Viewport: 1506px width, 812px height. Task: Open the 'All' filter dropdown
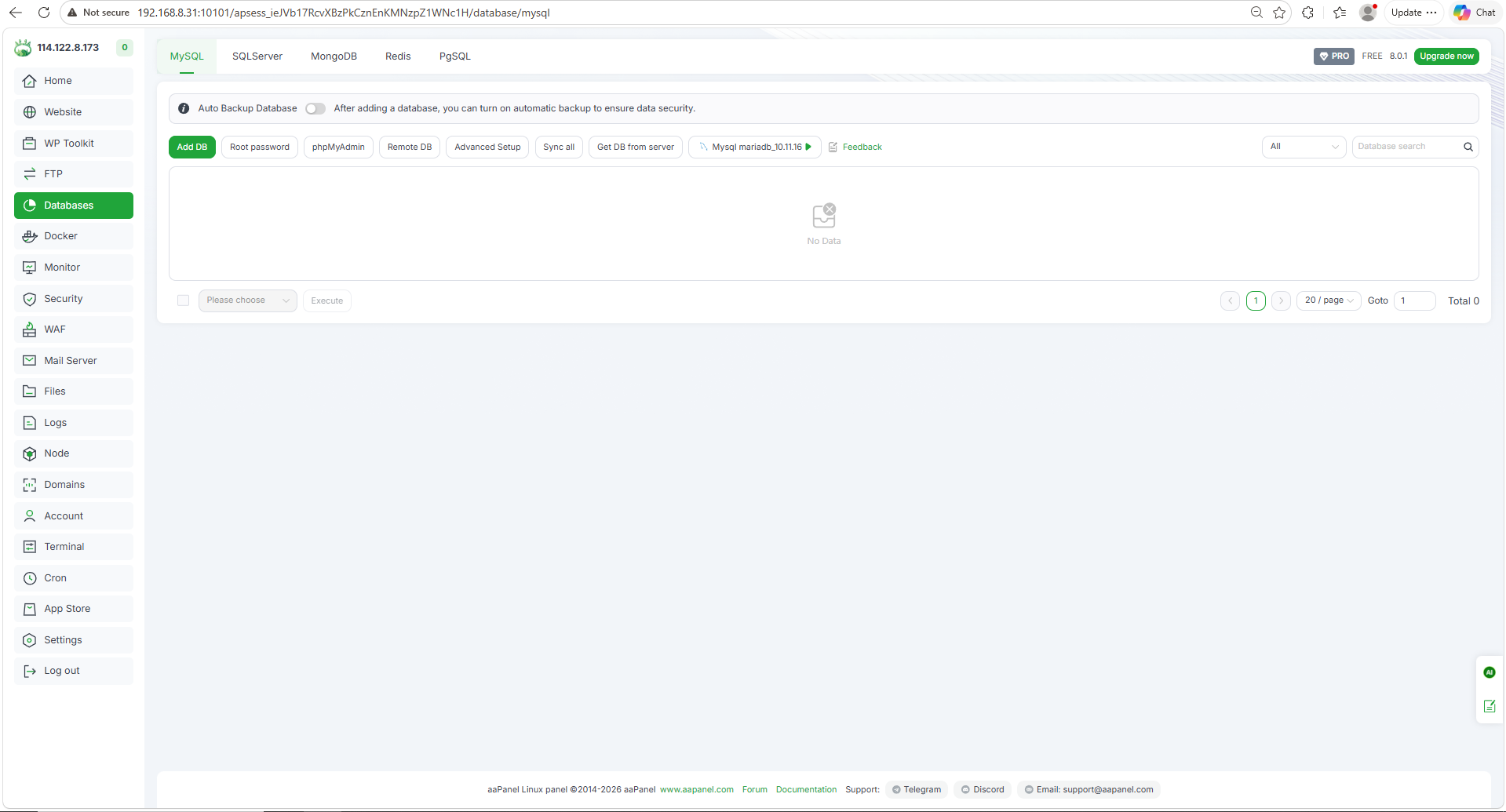click(1304, 147)
